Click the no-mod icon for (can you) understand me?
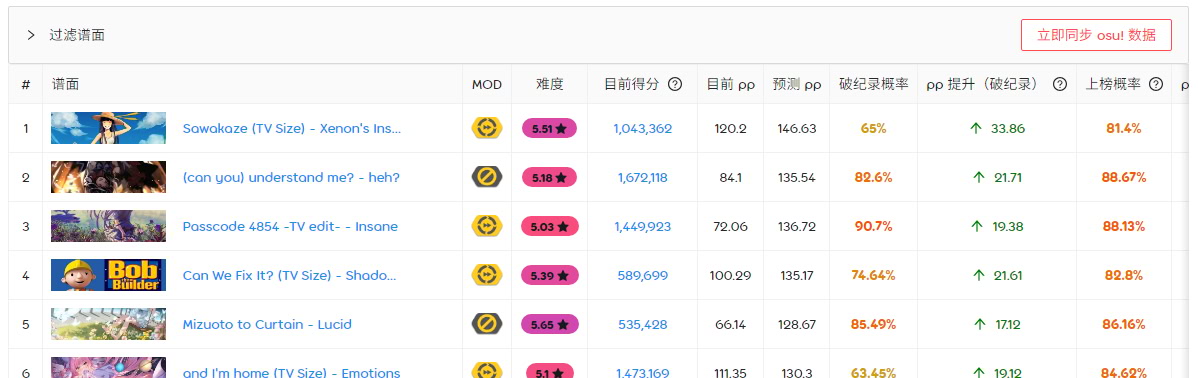The image size is (1202, 378). point(487,177)
